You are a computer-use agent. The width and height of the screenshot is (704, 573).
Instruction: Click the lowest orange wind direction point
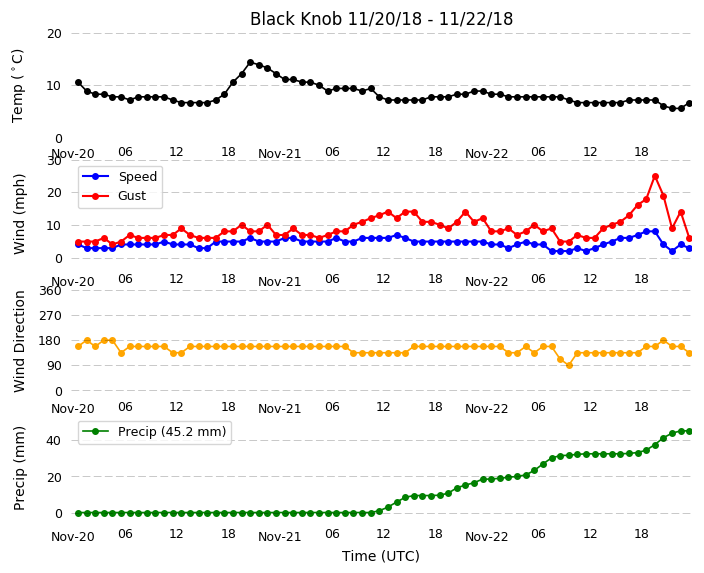[x=569, y=366]
